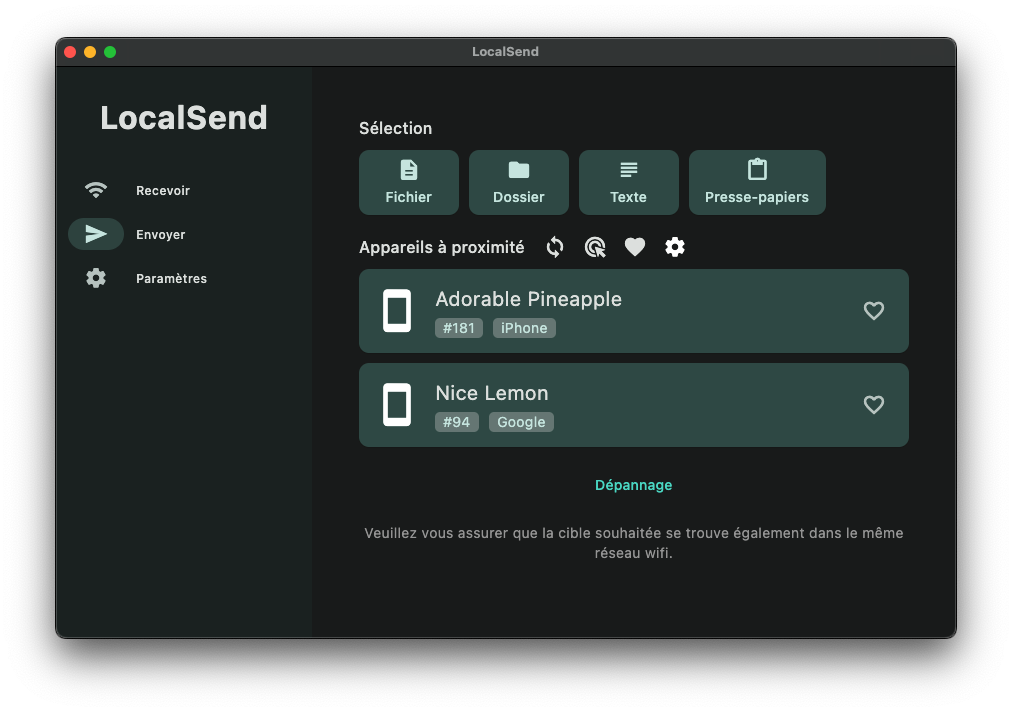Favorite Nice Lemon with heart outline

874,405
